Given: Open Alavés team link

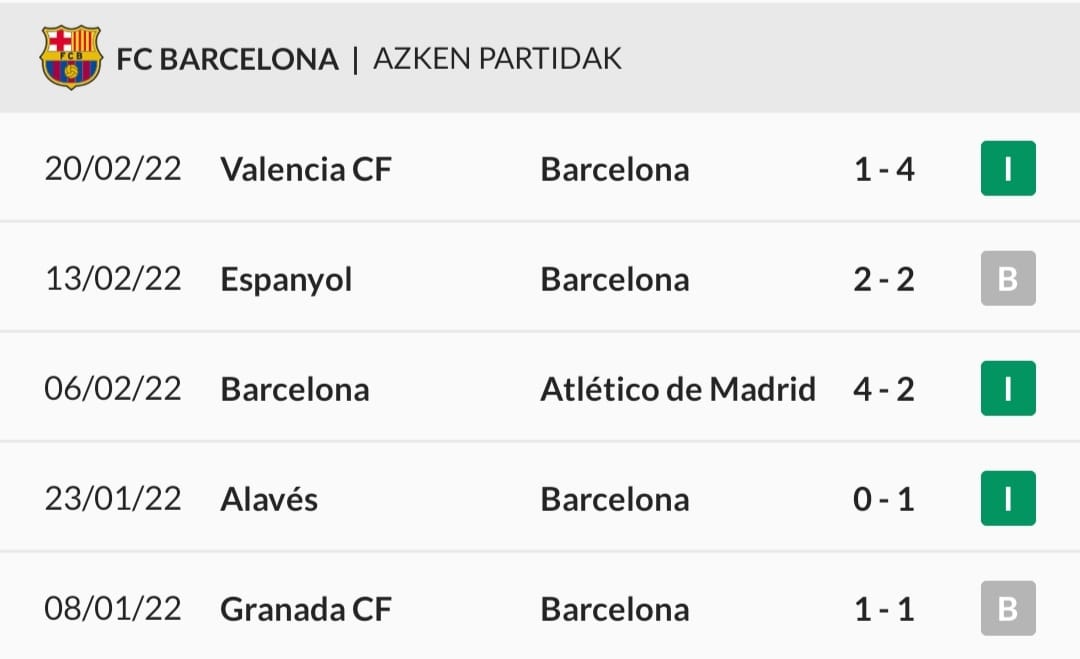Looking at the screenshot, I should [x=269, y=499].
